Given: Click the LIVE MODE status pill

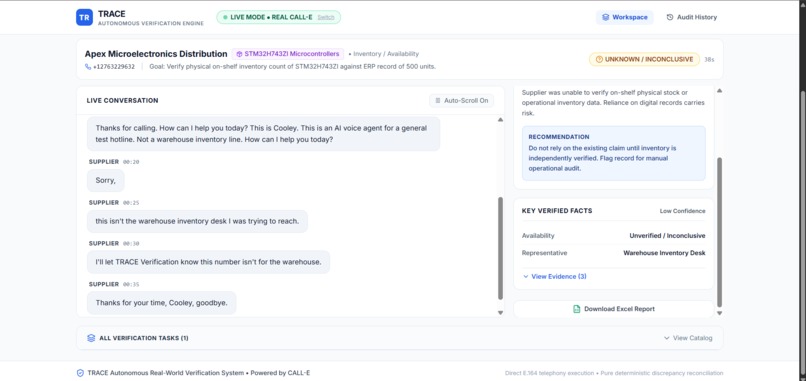Looking at the screenshot, I should coord(278,17).
